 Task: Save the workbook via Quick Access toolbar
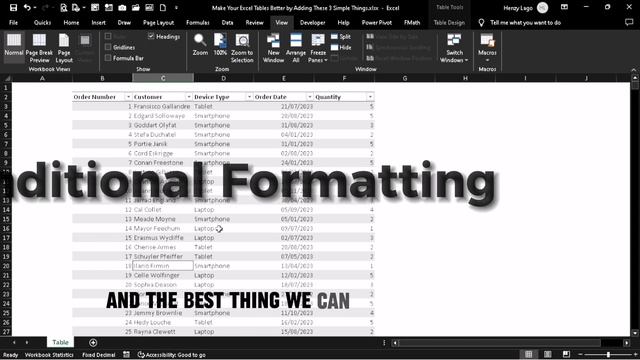[x=13, y=7]
